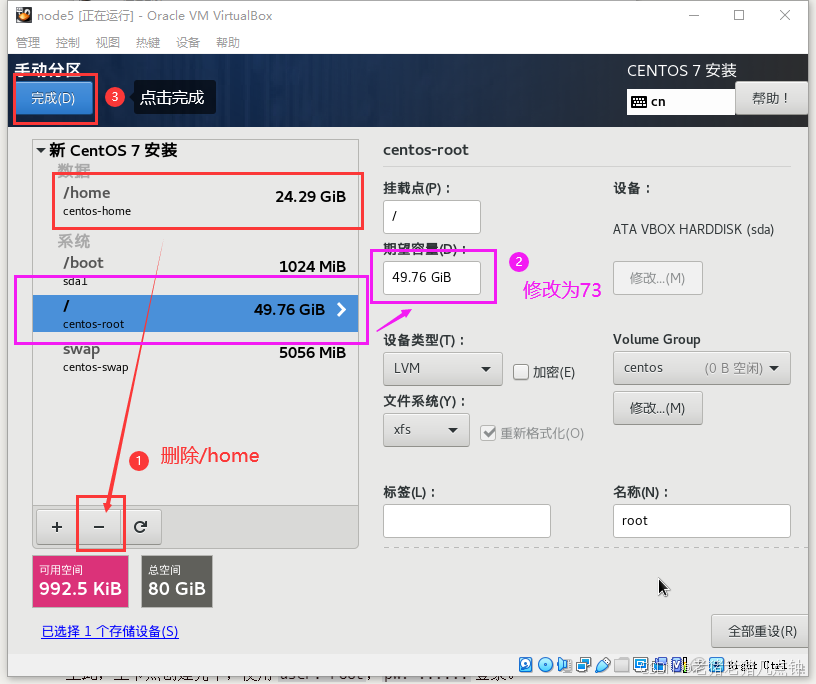Click the keyboard layout icon beside cn
Image resolution: width=816 pixels, height=684 pixels.
[x=639, y=102]
